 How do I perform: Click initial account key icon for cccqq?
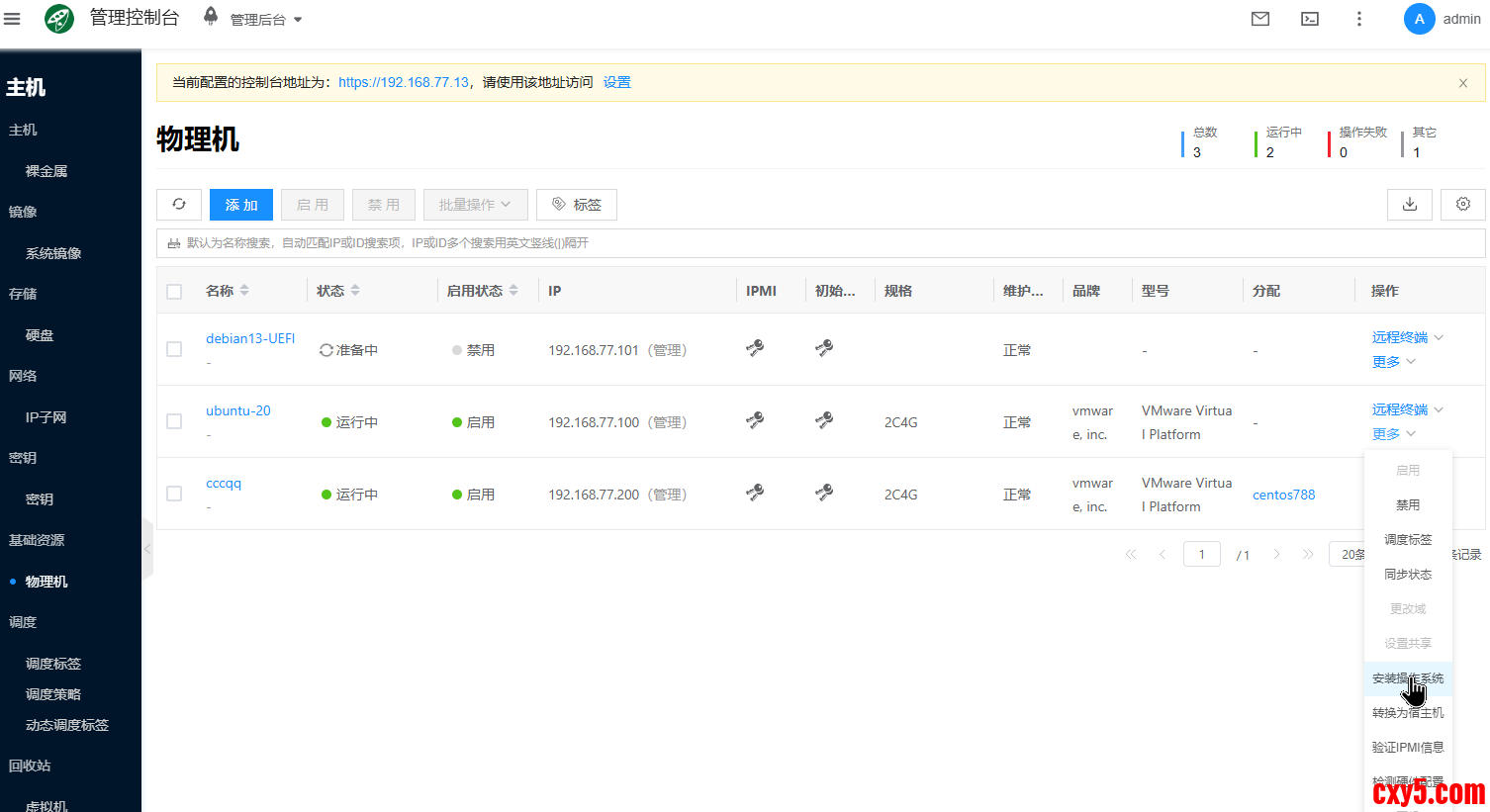click(824, 493)
